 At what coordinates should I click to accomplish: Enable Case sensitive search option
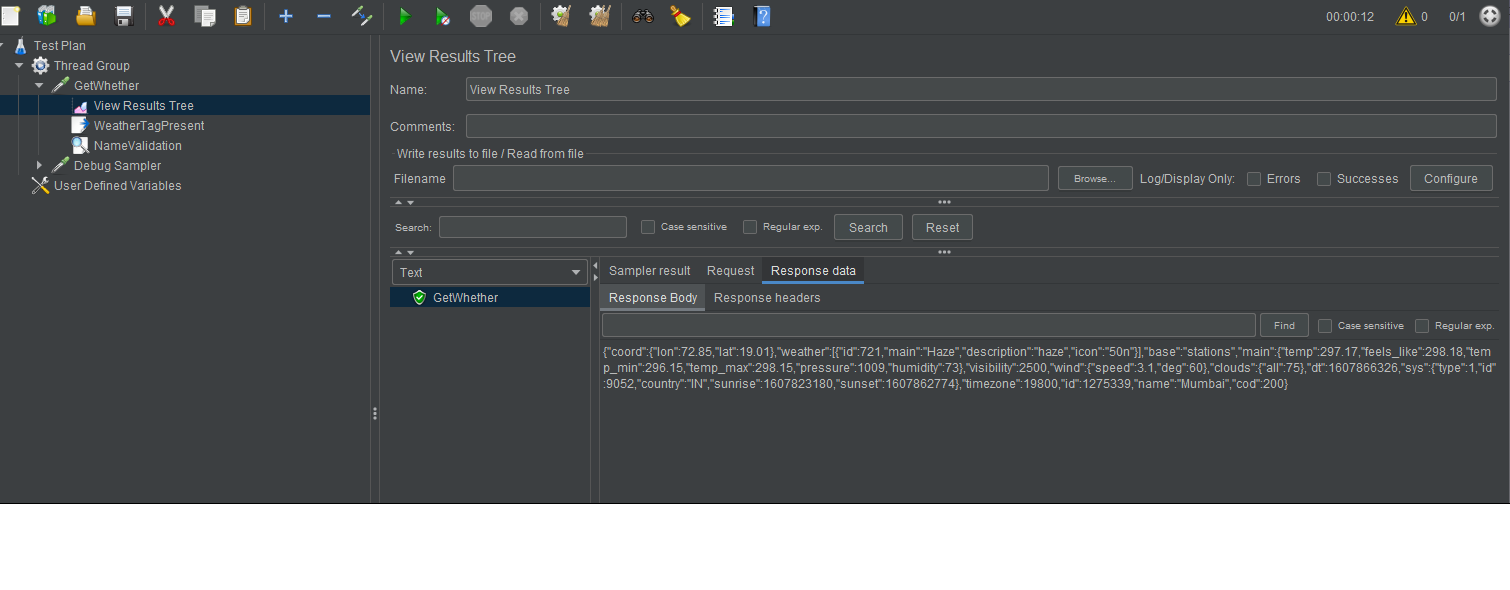pyautogui.click(x=648, y=226)
